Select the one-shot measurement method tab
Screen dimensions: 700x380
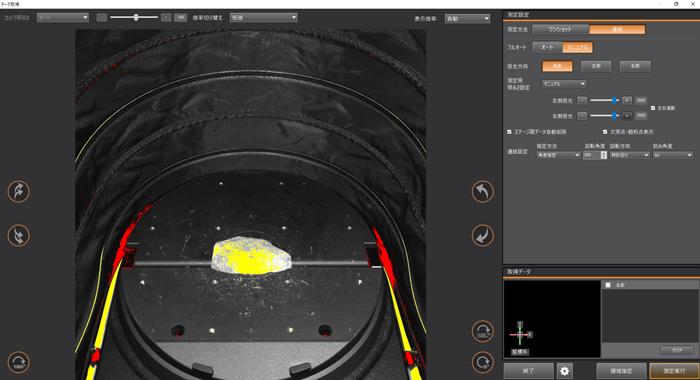coord(560,29)
